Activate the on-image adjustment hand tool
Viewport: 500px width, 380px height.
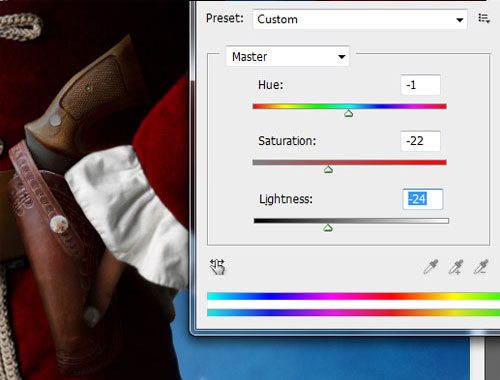point(217,267)
